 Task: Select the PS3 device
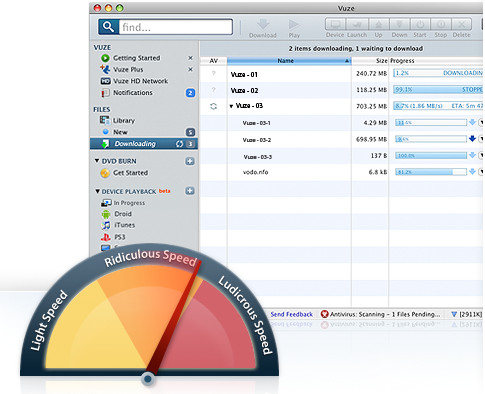tap(120, 237)
